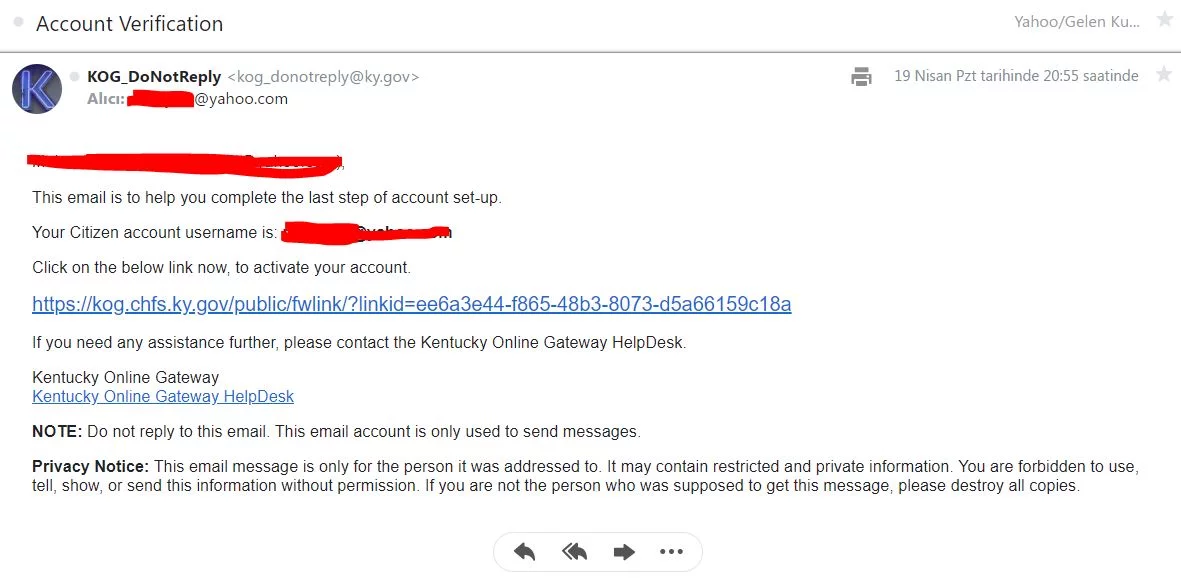Star the message next to the date
The height and width of the screenshot is (578, 1181).
[x=1164, y=75]
